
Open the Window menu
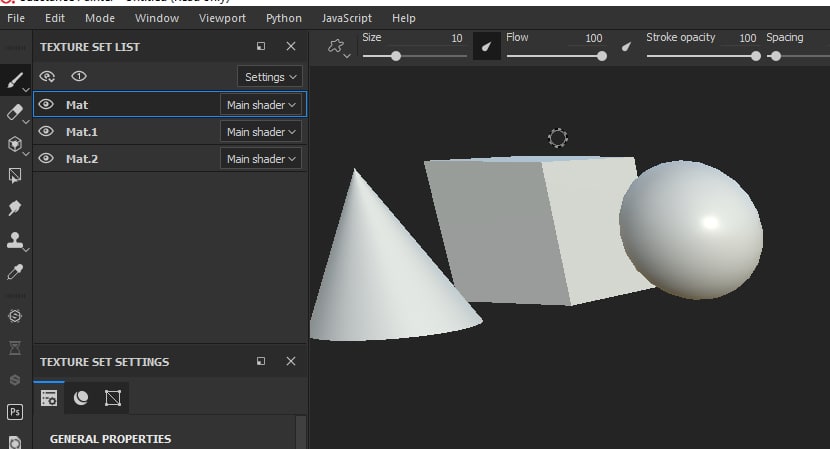click(x=157, y=18)
